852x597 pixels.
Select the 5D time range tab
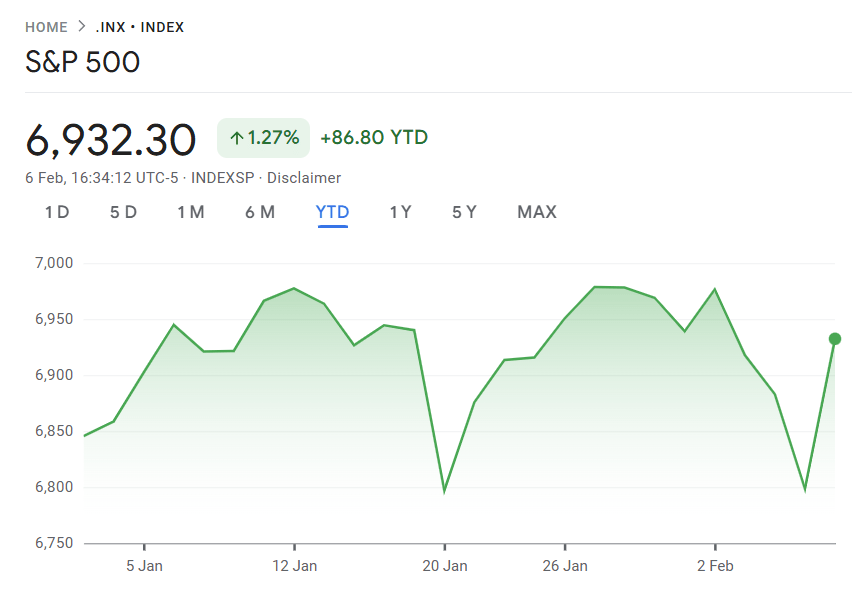click(x=123, y=212)
